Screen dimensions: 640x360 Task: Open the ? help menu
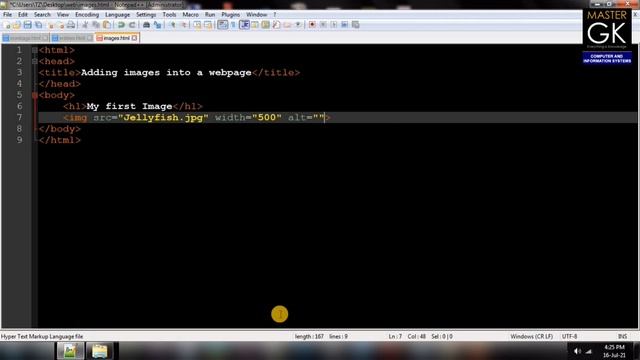pyautogui.click(x=275, y=15)
